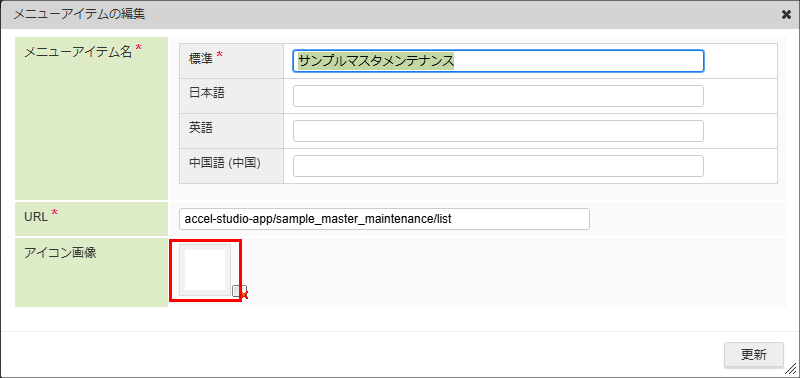
Task: Remove icon image with red X icon
Action: point(240,292)
